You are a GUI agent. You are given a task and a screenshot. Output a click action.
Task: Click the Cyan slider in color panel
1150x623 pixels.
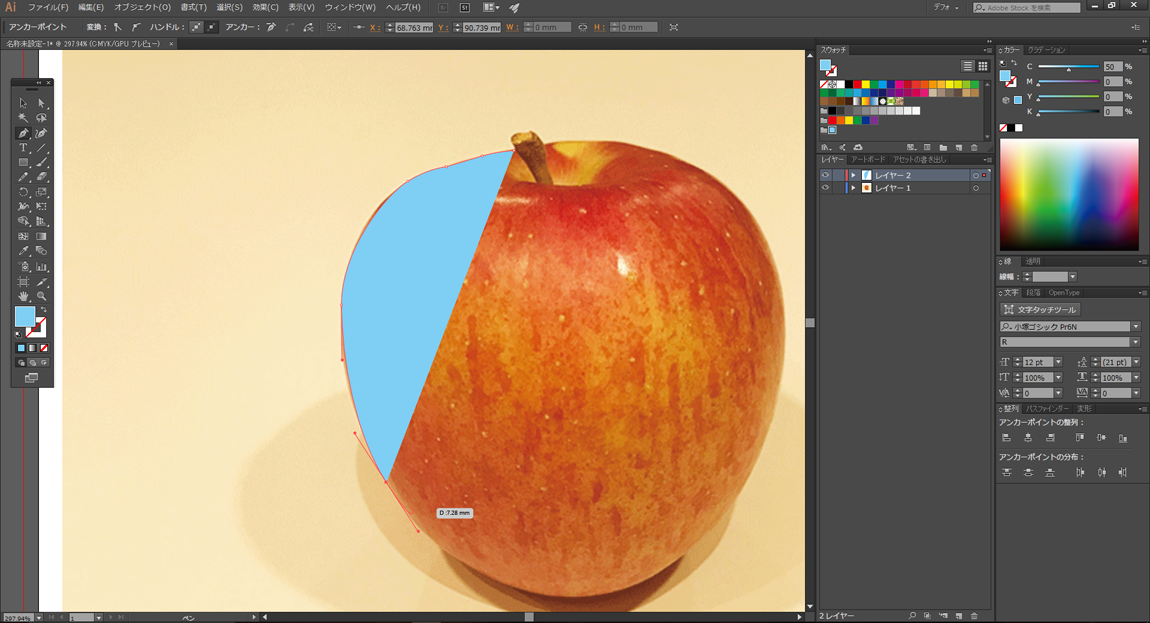(1068, 67)
